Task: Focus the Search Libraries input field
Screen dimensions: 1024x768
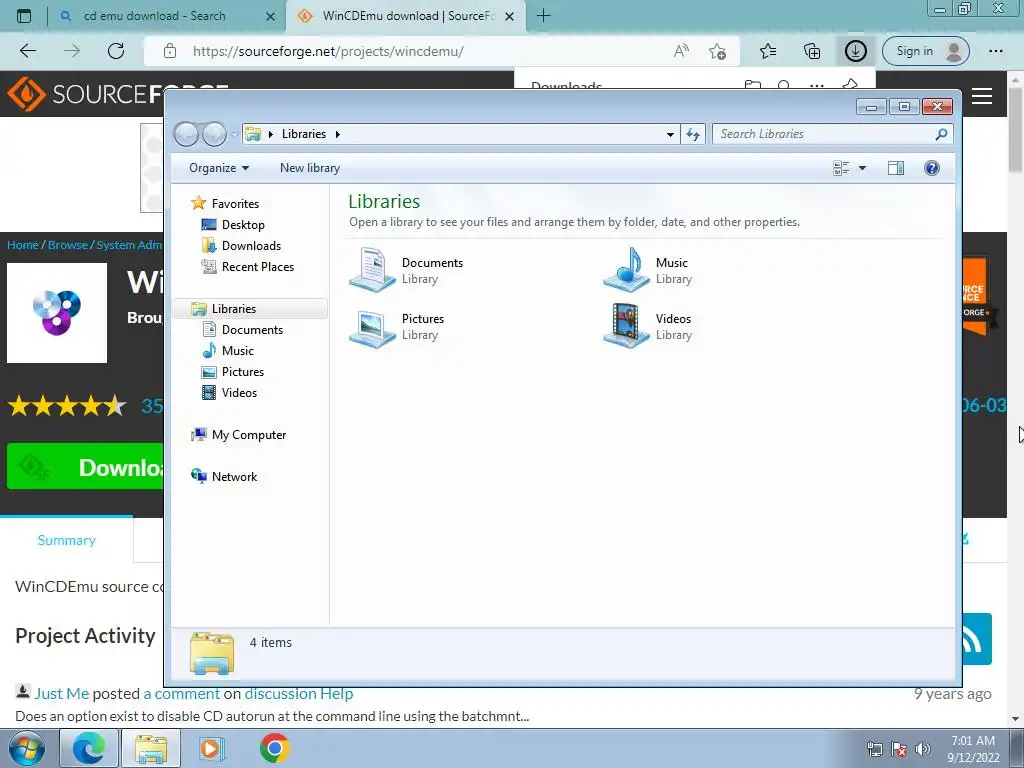Action: [825, 135]
